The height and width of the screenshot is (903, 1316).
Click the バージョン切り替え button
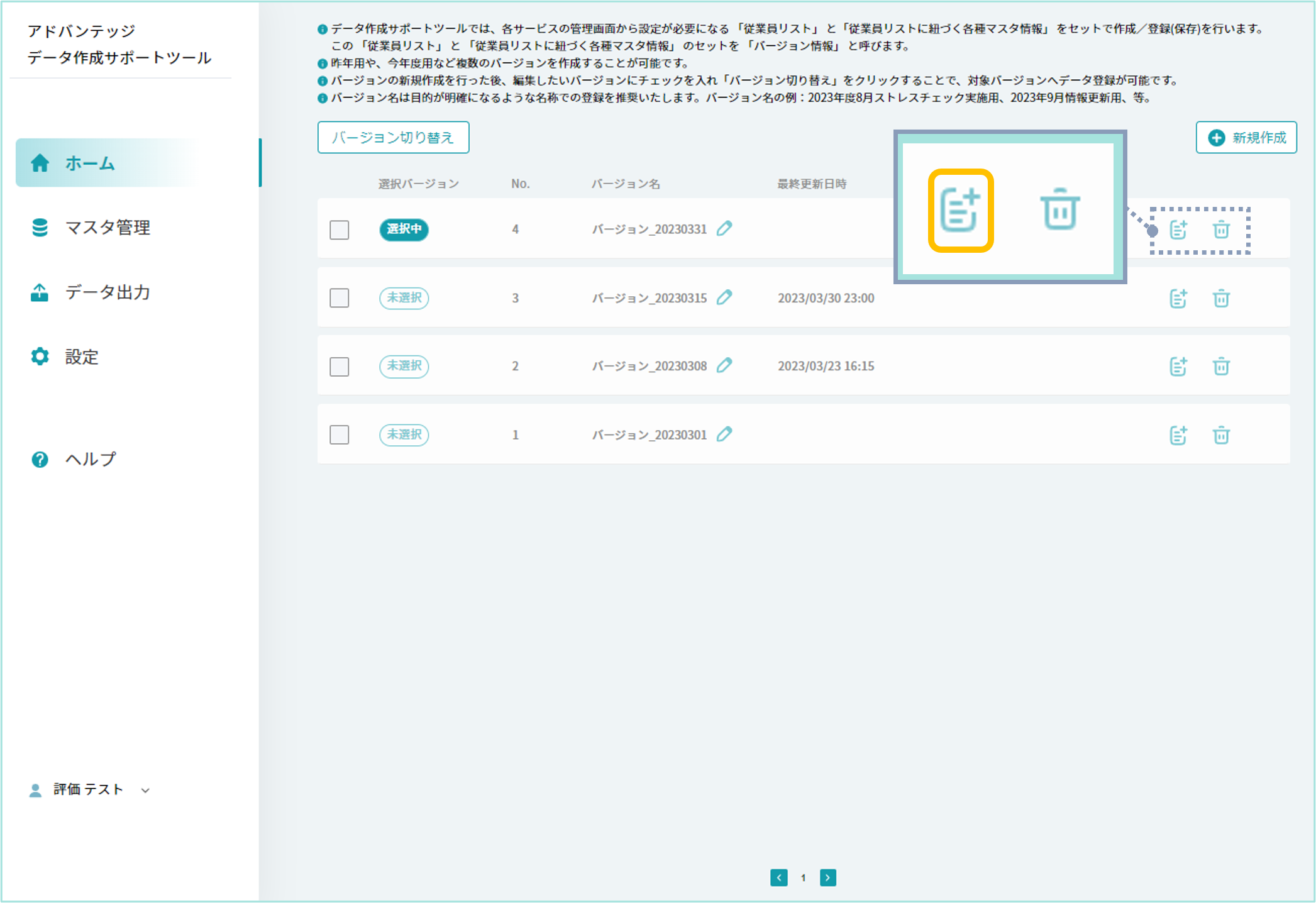(x=393, y=137)
